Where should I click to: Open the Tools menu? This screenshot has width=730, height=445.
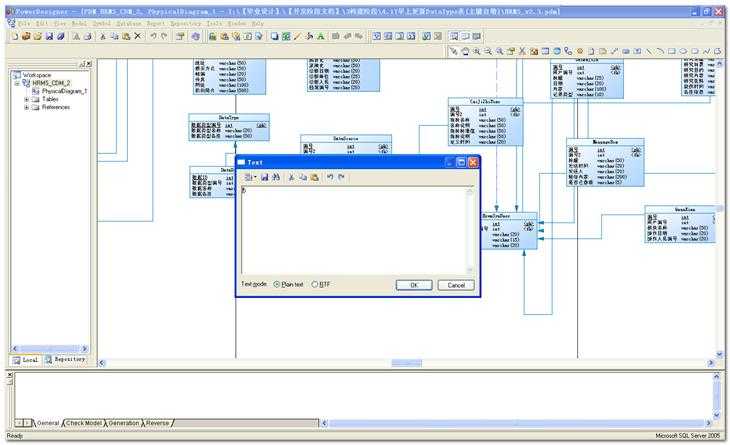(x=214, y=23)
